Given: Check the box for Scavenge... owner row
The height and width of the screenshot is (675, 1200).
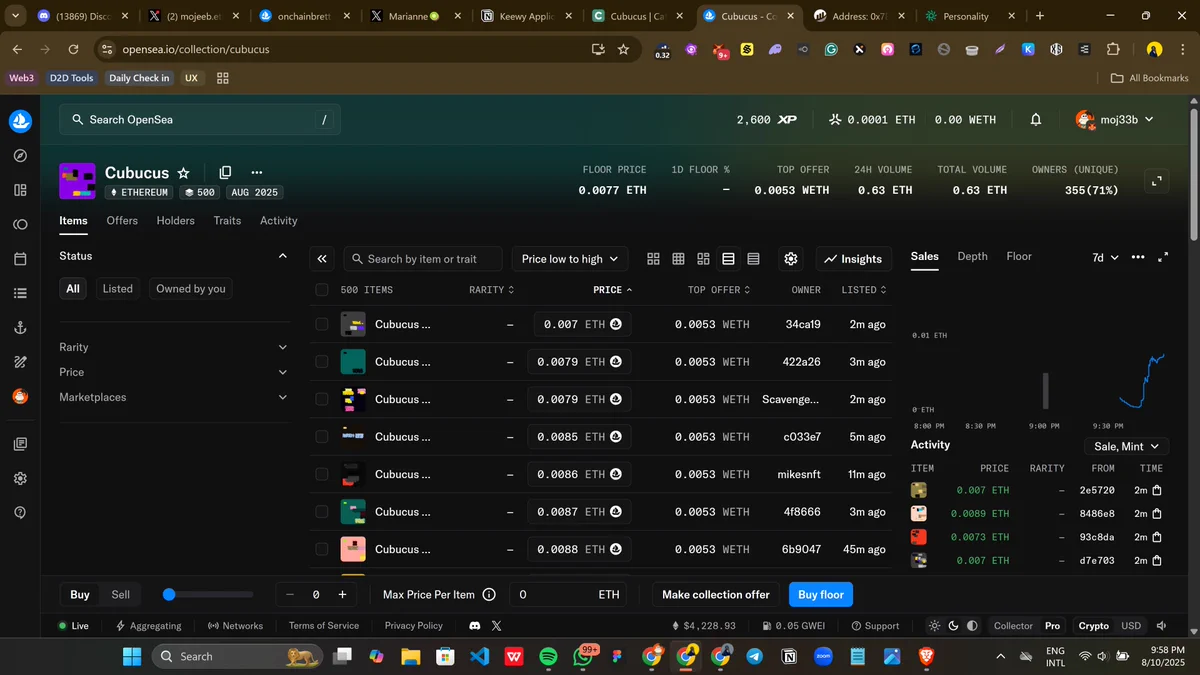Looking at the screenshot, I should (321, 399).
